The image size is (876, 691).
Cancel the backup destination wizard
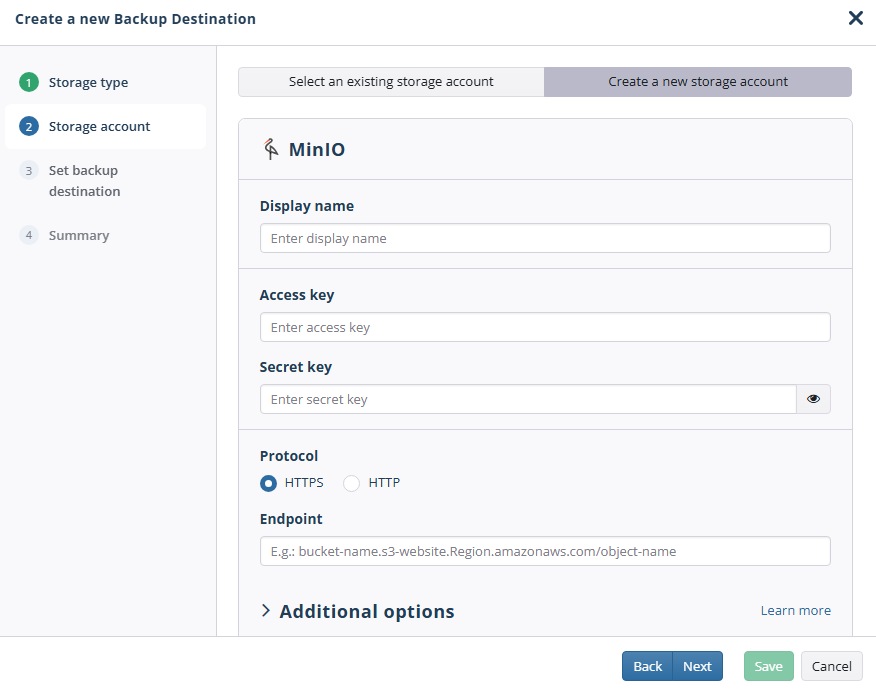tap(831, 666)
